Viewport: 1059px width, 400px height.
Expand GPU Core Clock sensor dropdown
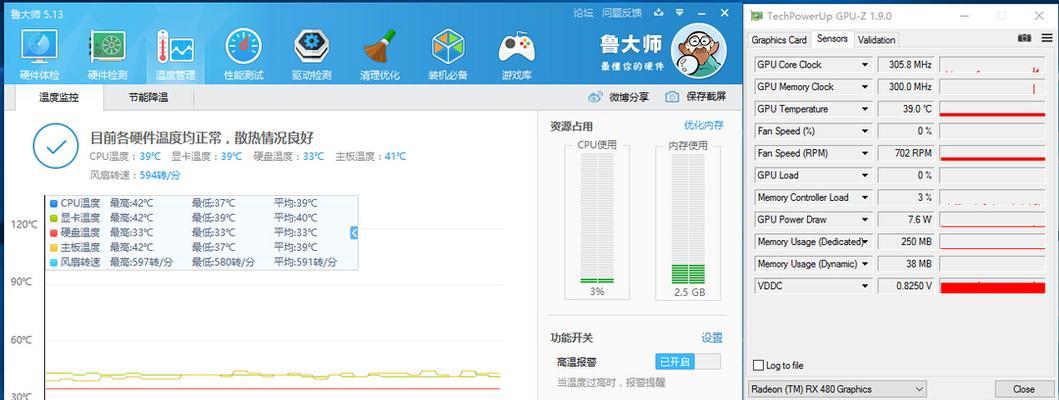[x=864, y=65]
